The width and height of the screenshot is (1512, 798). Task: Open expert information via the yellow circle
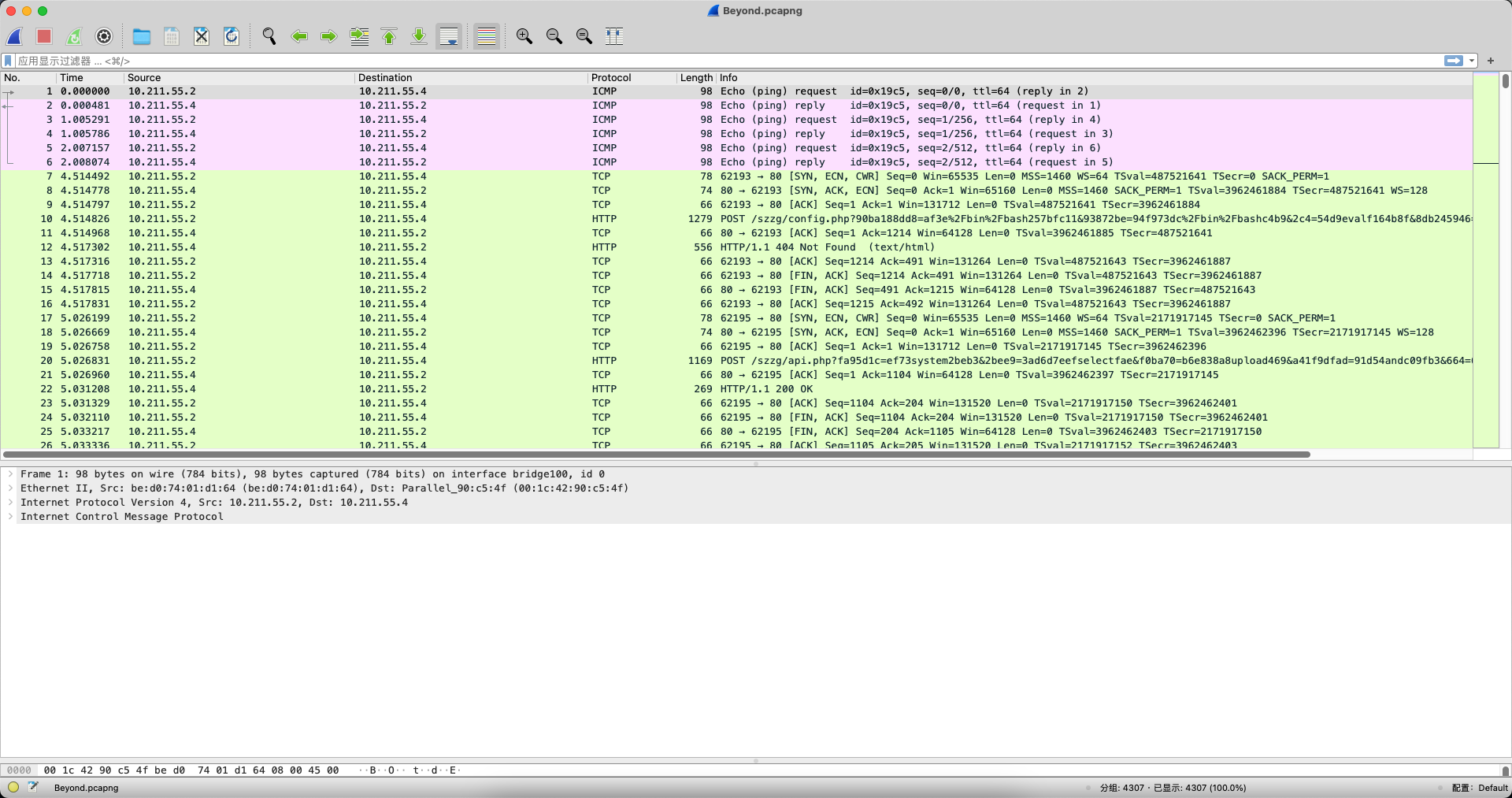[13, 787]
